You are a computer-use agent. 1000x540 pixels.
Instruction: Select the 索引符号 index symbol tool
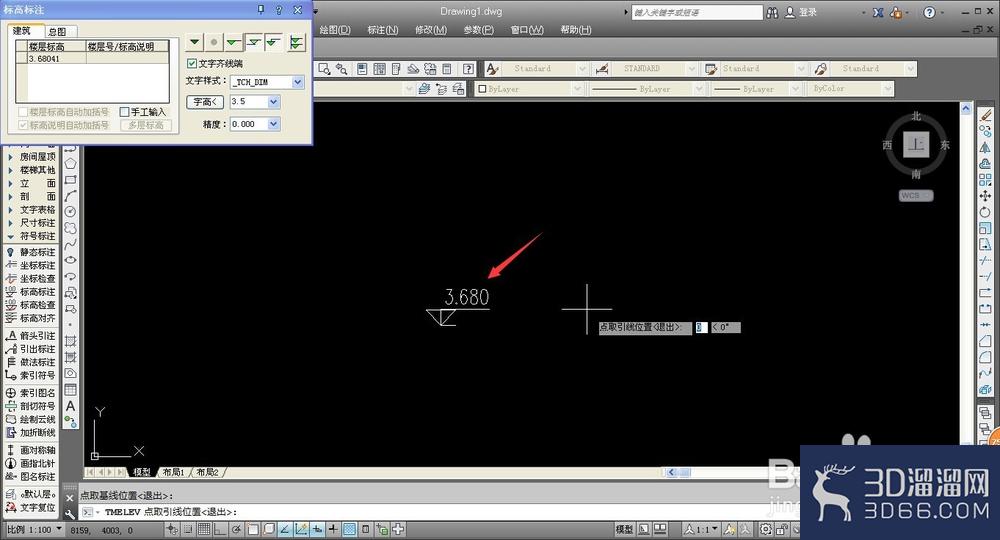coord(31,376)
